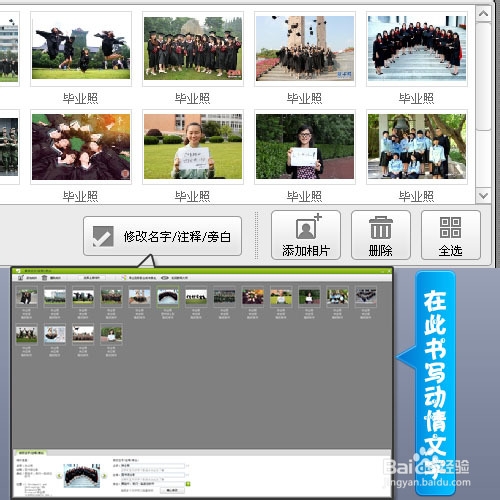Click the 毕业照 caption under the stairs arc photo

(416, 98)
